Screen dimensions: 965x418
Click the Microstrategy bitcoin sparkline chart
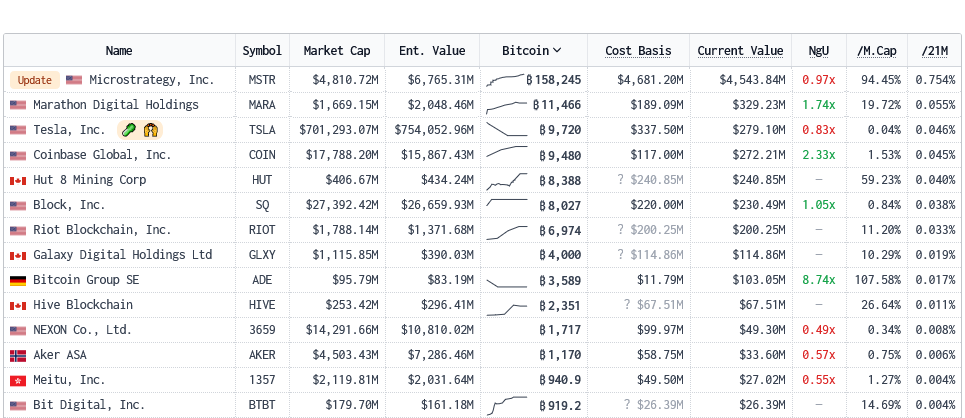505,80
